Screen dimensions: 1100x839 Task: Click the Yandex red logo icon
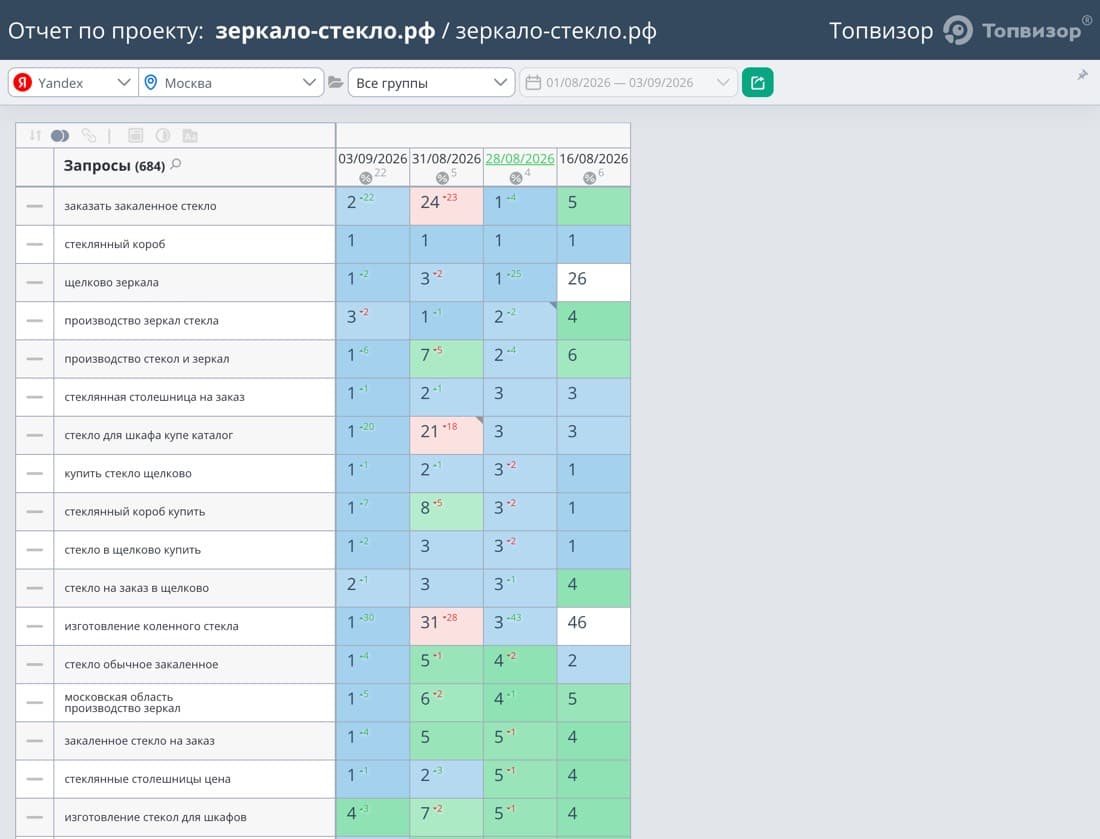tap(23, 83)
